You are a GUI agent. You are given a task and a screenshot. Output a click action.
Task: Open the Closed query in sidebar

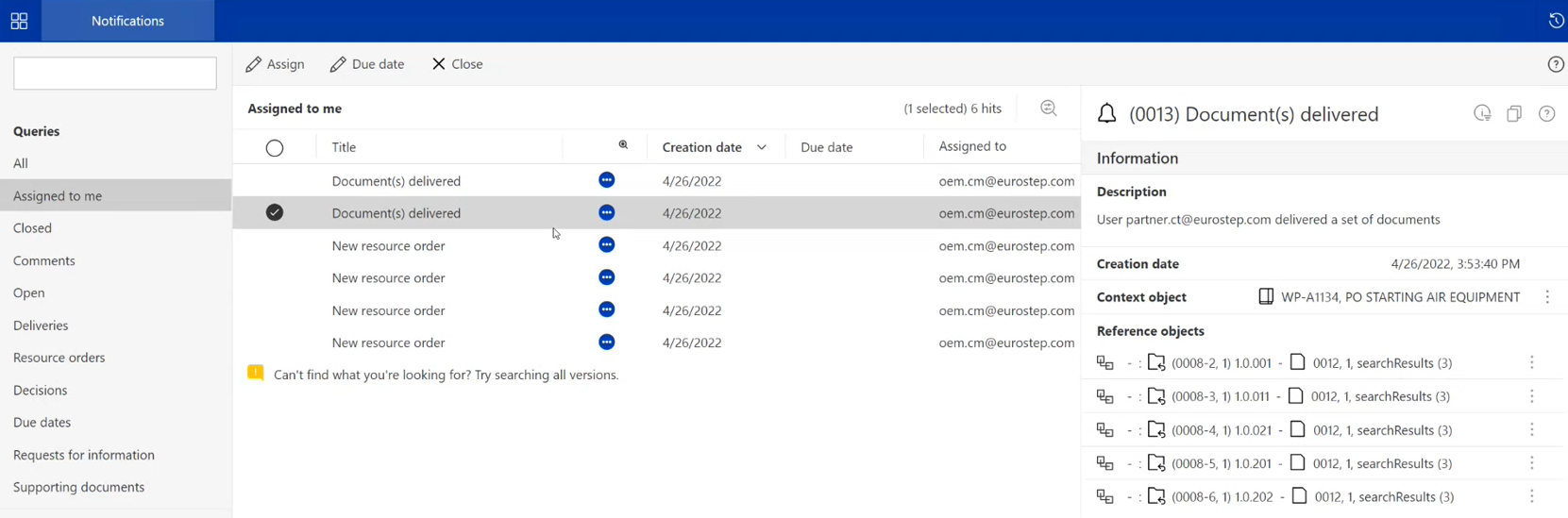33,228
